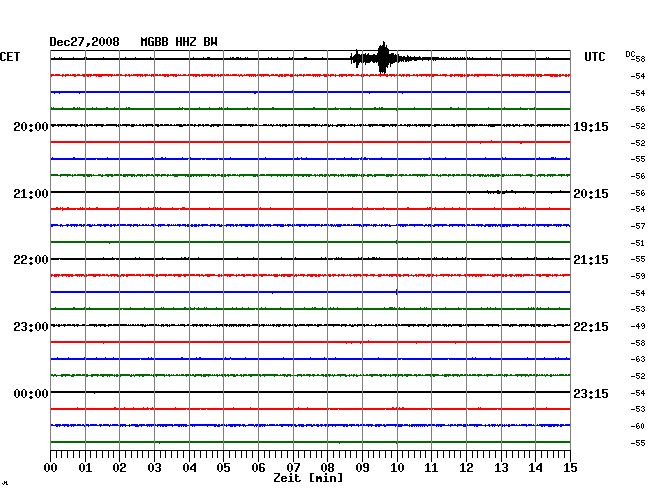Click minute axis label 05
This screenshot has width=650, height=494.
tap(223, 468)
